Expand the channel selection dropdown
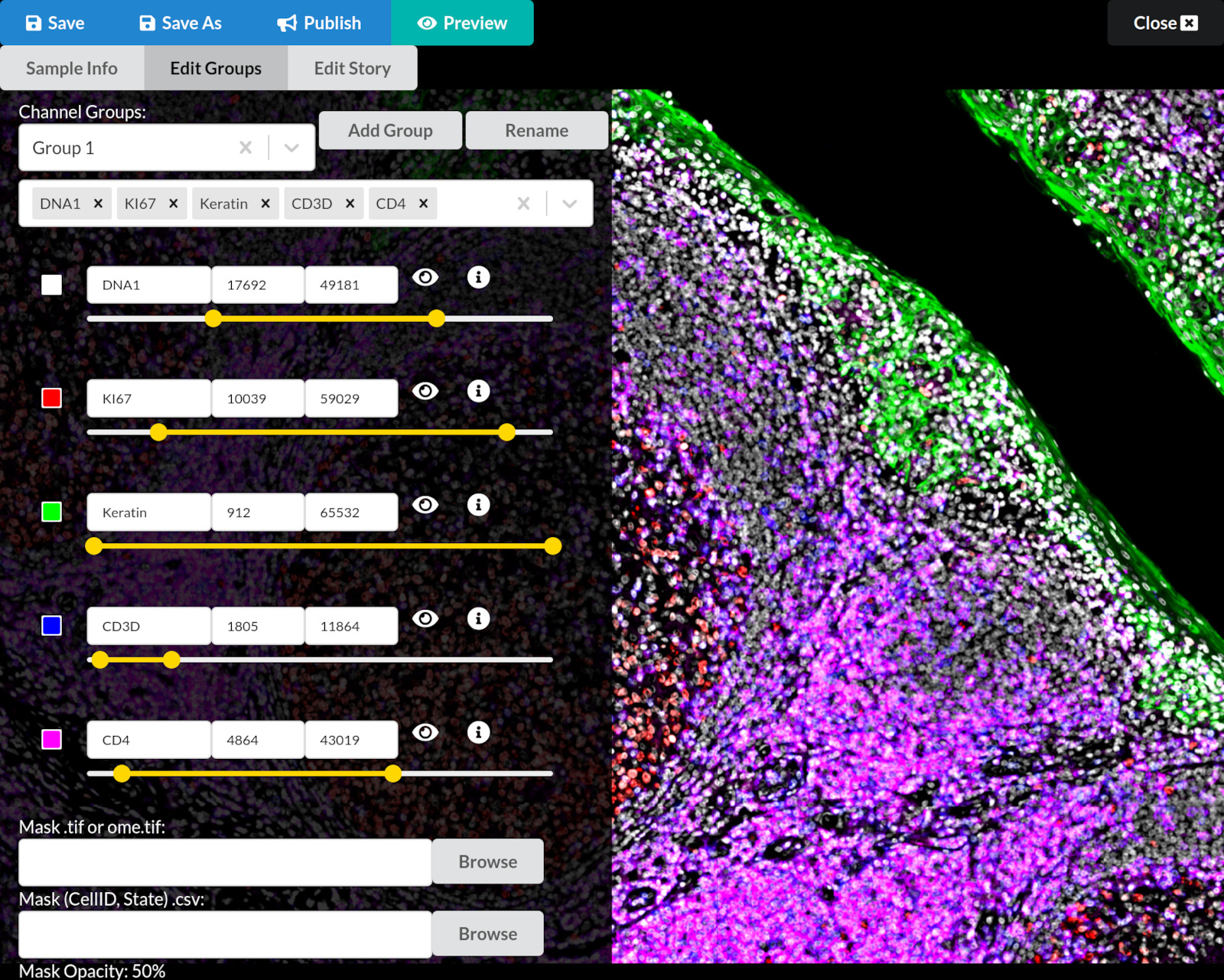This screenshot has height=980, width=1224. [569, 203]
